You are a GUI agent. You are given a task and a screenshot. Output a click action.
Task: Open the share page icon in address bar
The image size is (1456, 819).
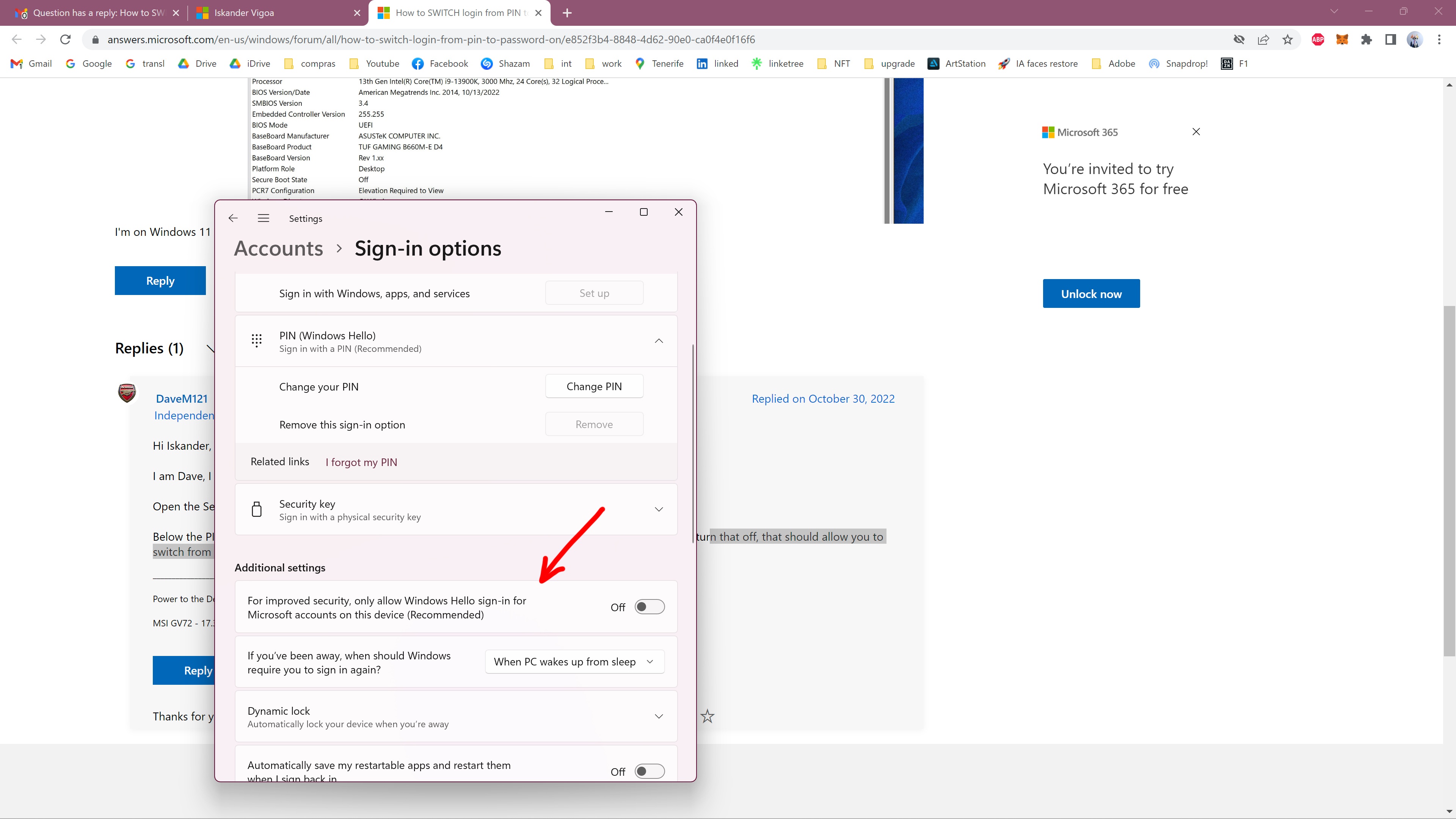[x=1263, y=39]
